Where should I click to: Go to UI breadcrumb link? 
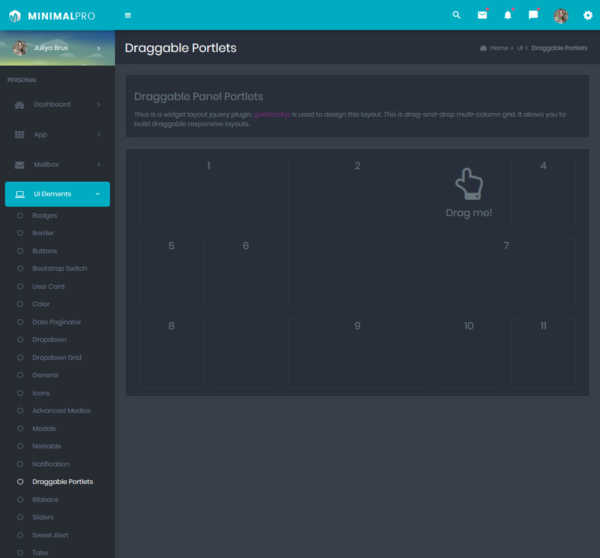tap(520, 48)
